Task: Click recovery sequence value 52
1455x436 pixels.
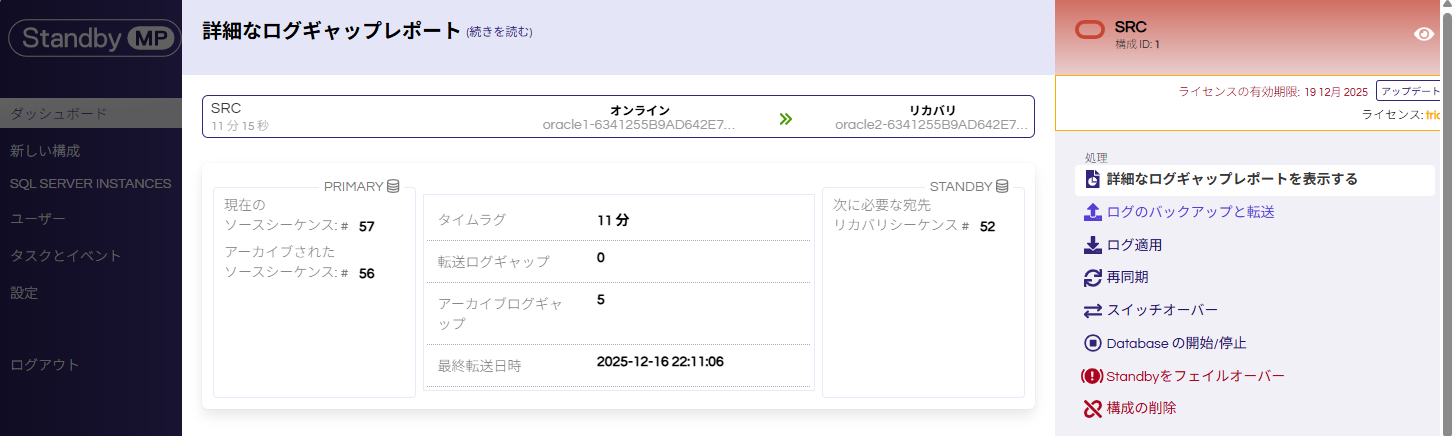Action: coord(988,226)
